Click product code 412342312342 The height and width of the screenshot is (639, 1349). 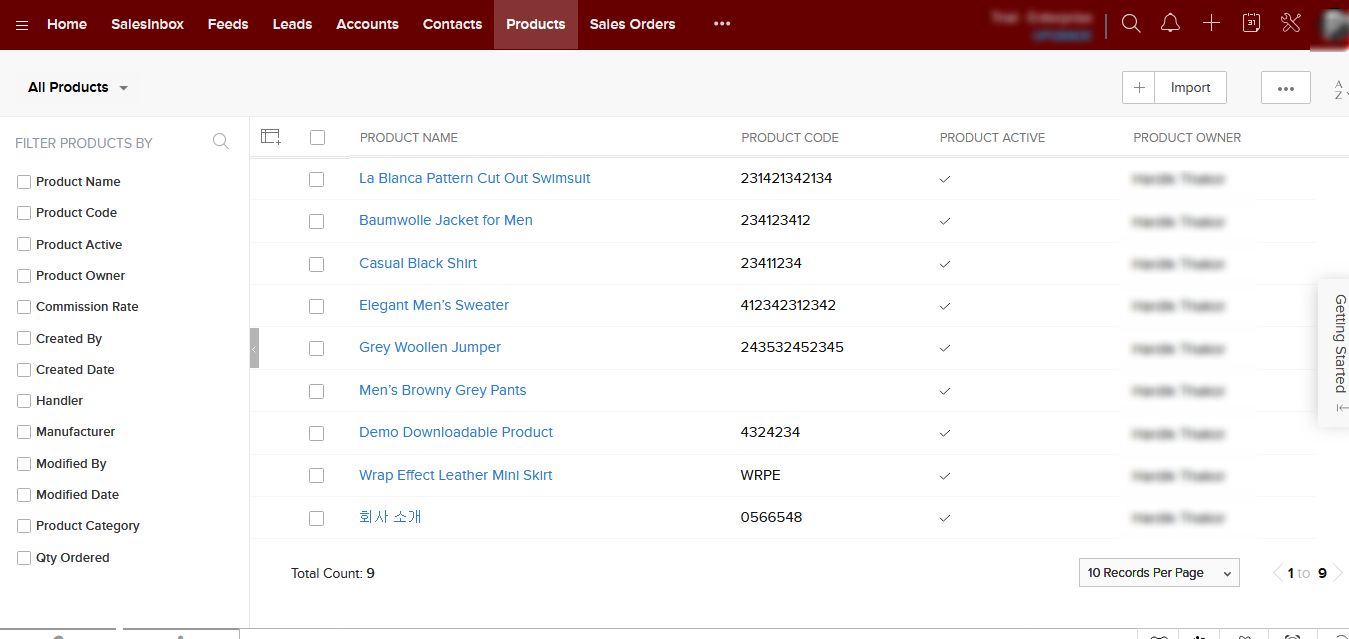(788, 305)
